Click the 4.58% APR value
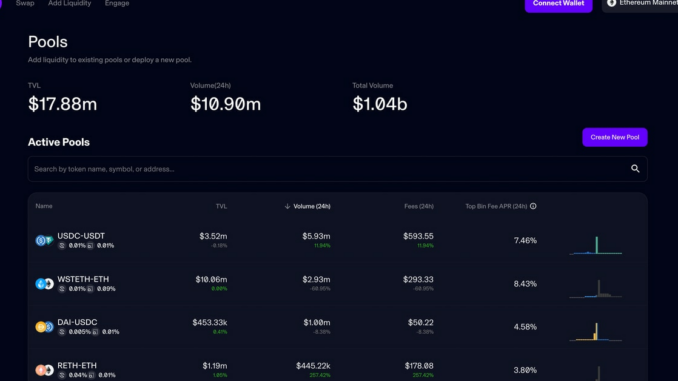This screenshot has width=678, height=381. [525, 327]
